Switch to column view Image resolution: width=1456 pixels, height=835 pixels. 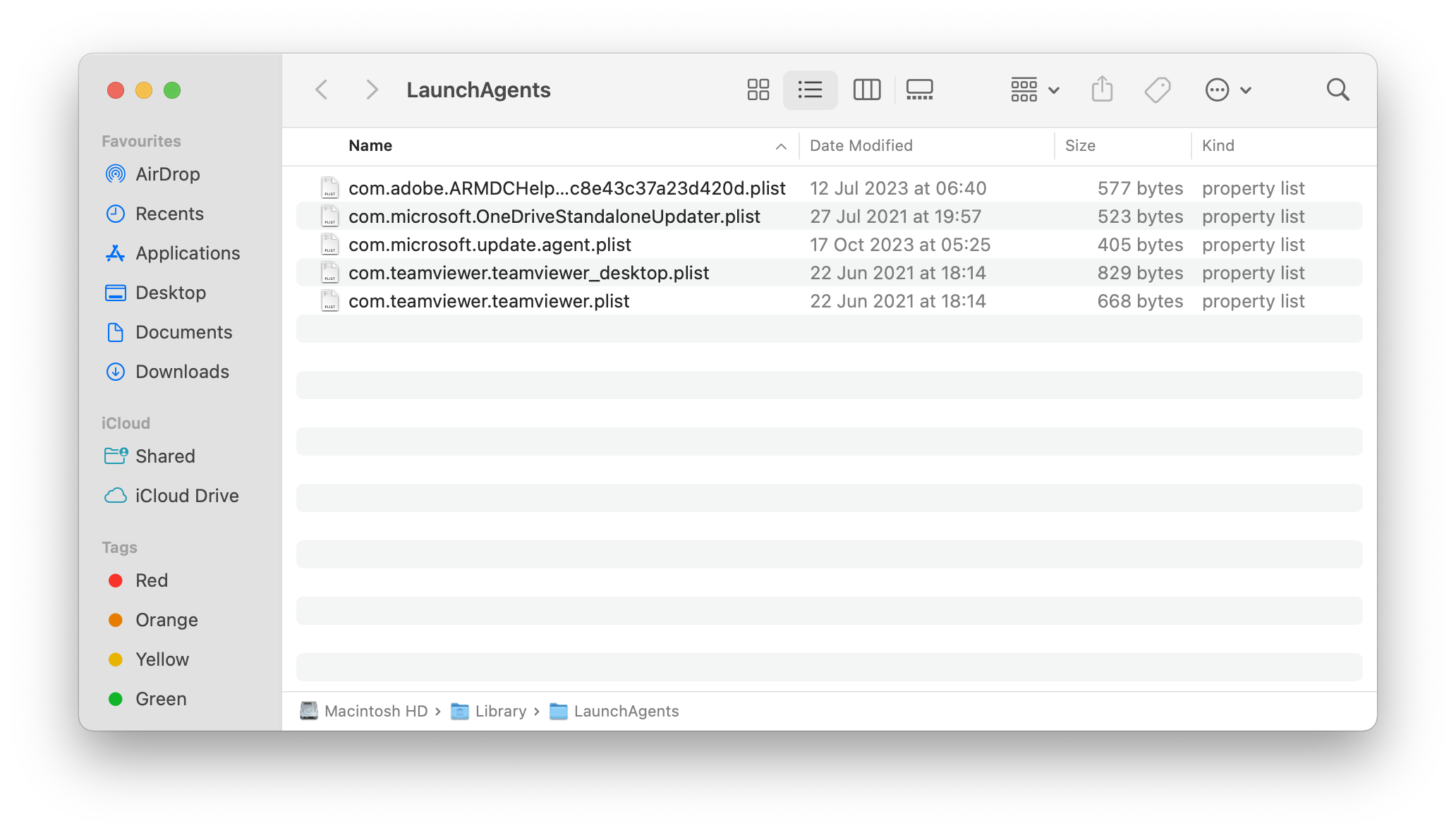point(866,90)
